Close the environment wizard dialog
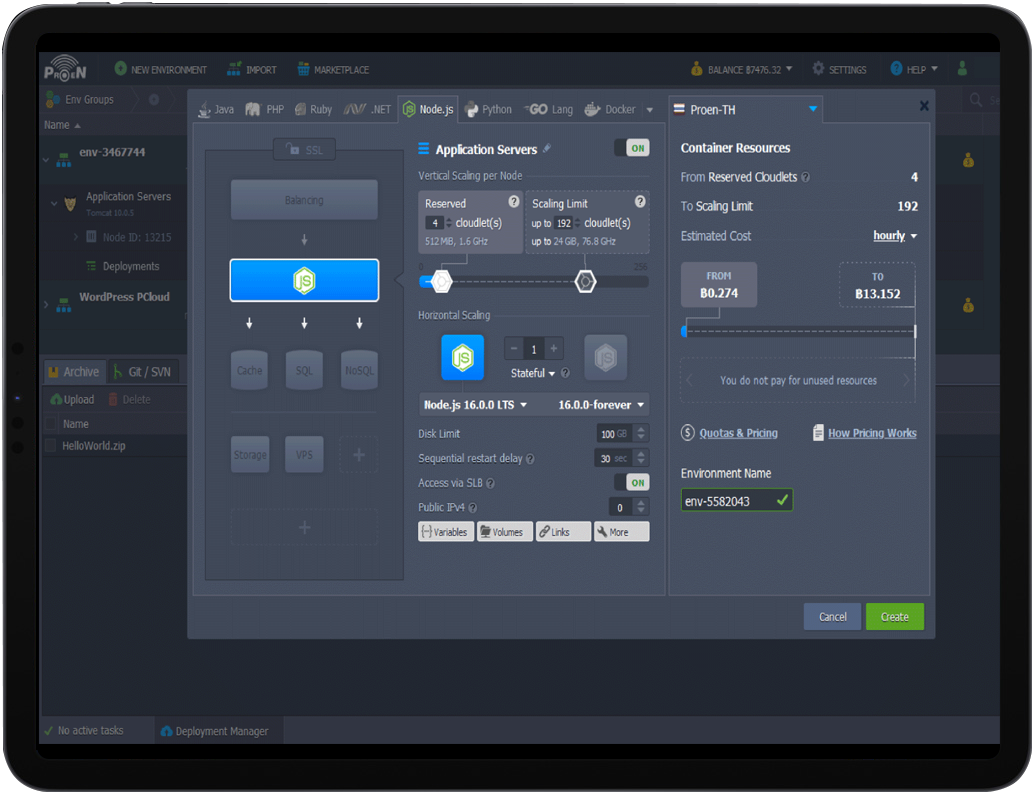 pyautogui.click(x=924, y=106)
